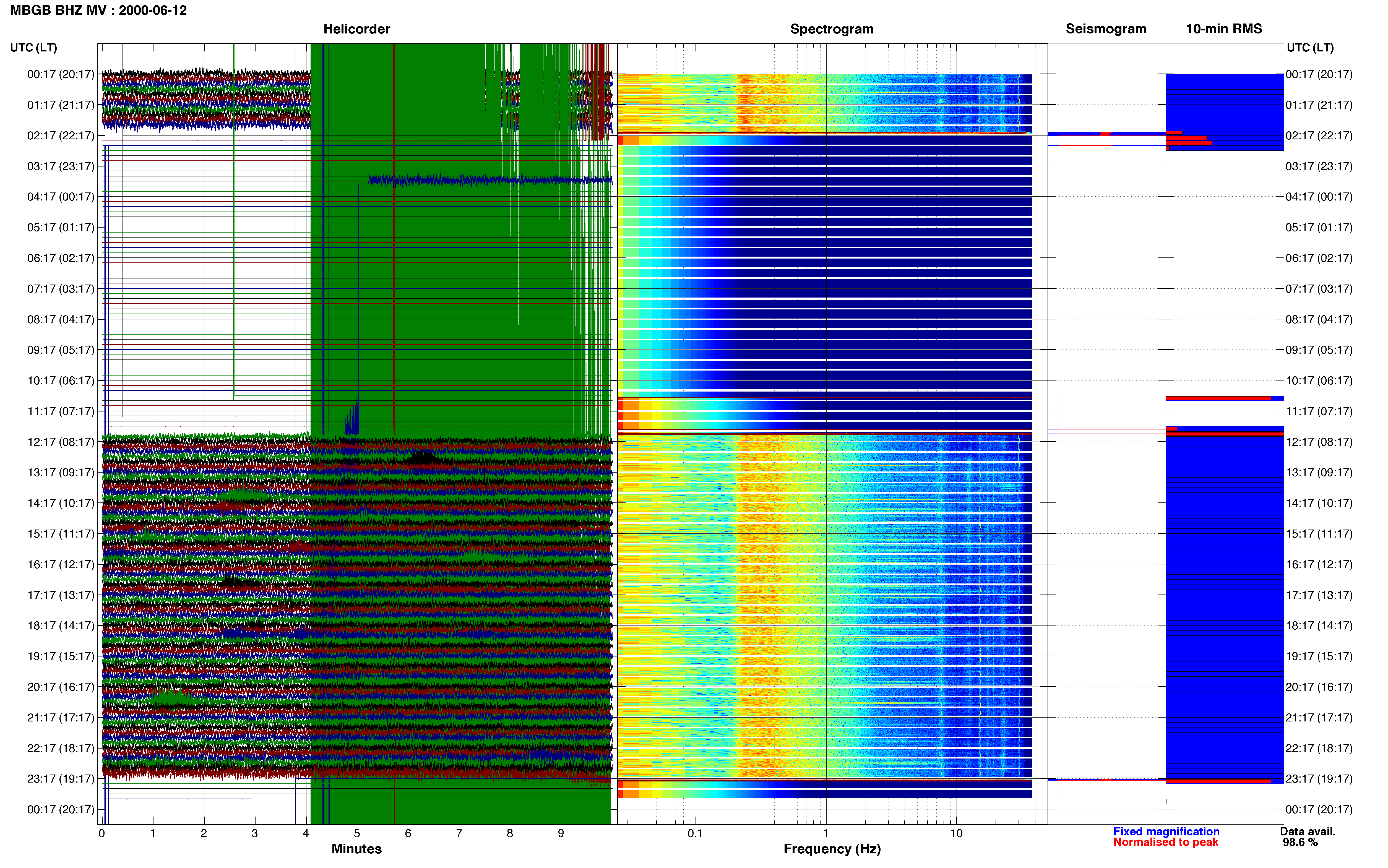Viewport: 1388px width, 868px height.
Task: Click right time label '16:17 (12:17)'
Action: tap(1319, 564)
